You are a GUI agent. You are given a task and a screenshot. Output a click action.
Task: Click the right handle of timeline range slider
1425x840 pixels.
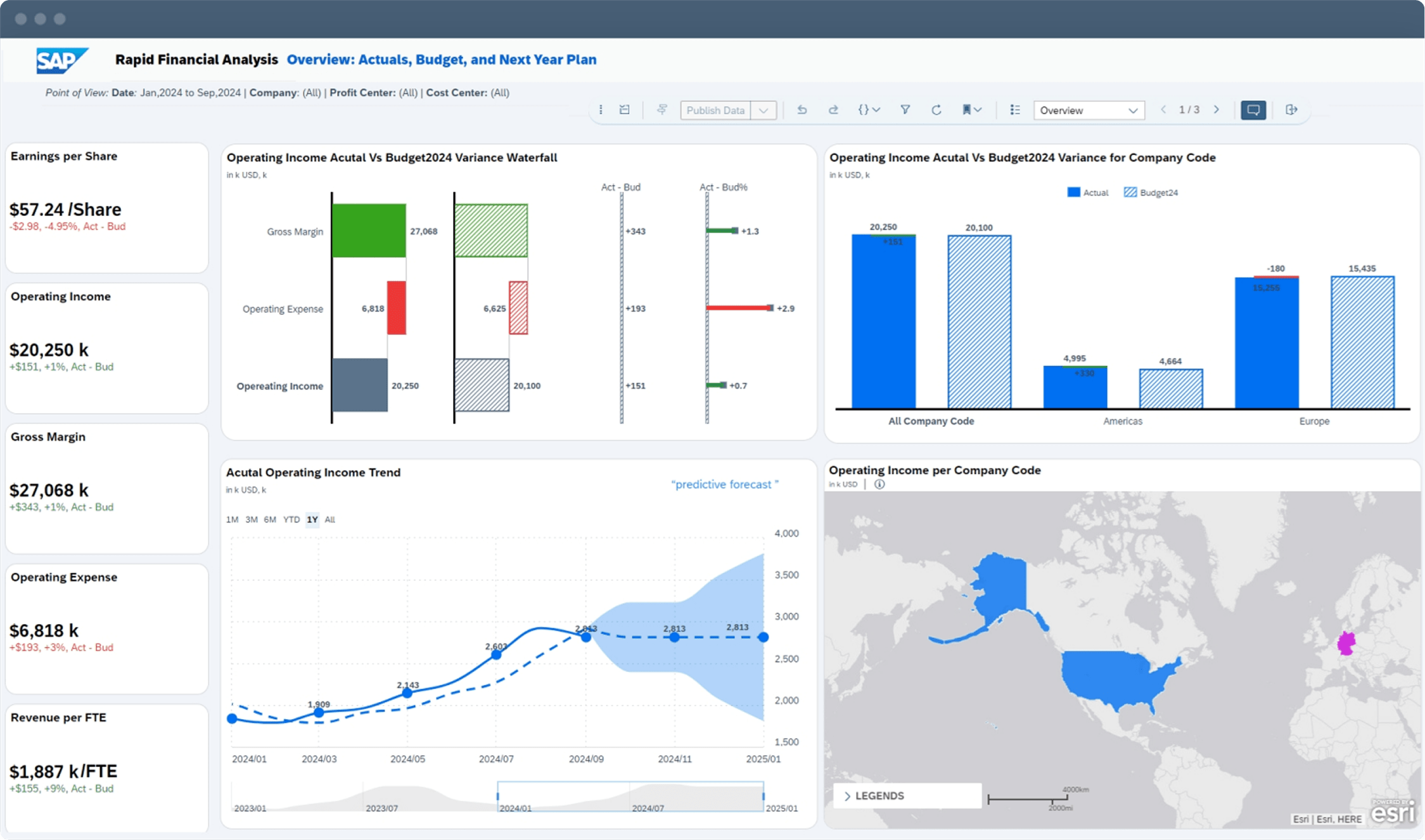click(763, 796)
